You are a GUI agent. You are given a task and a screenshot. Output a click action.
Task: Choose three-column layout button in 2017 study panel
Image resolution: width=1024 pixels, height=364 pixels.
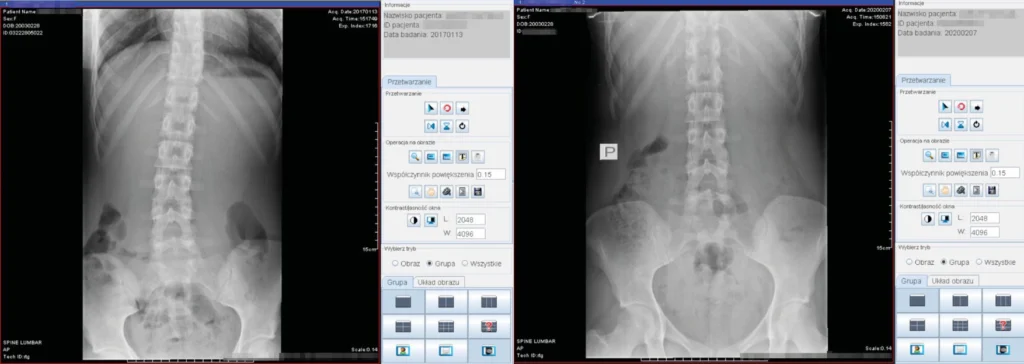tap(489, 302)
